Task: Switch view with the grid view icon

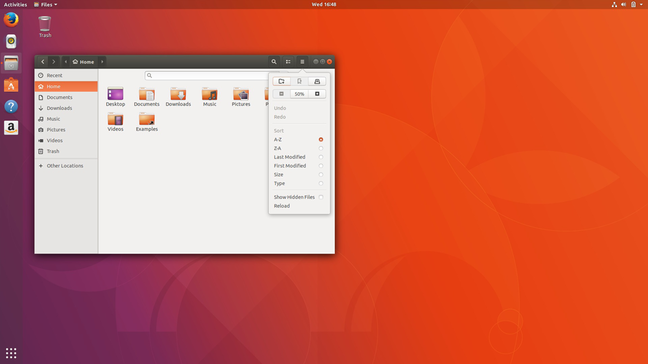Action: [288, 62]
